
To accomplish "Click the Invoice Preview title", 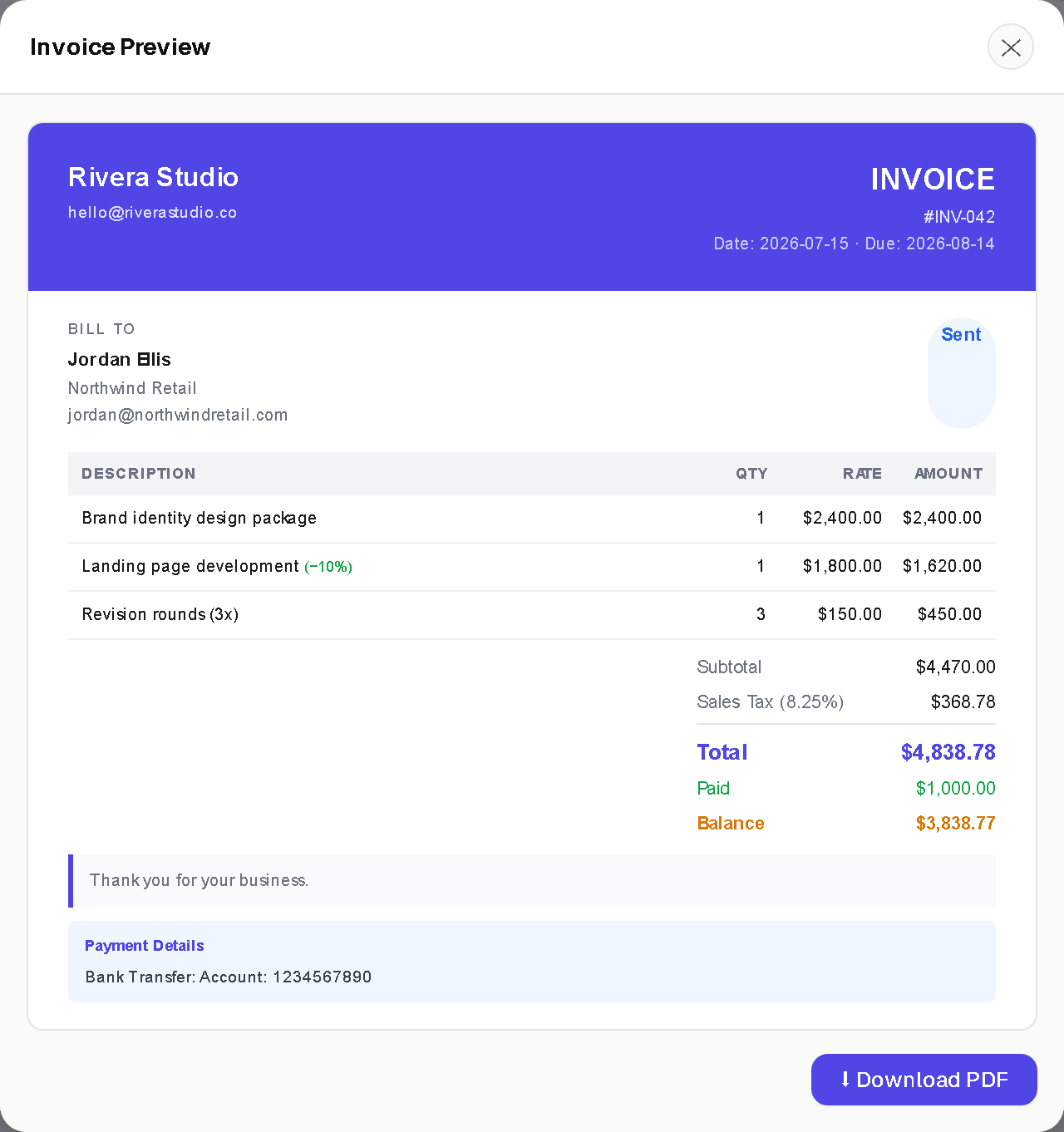I will pos(120,47).
